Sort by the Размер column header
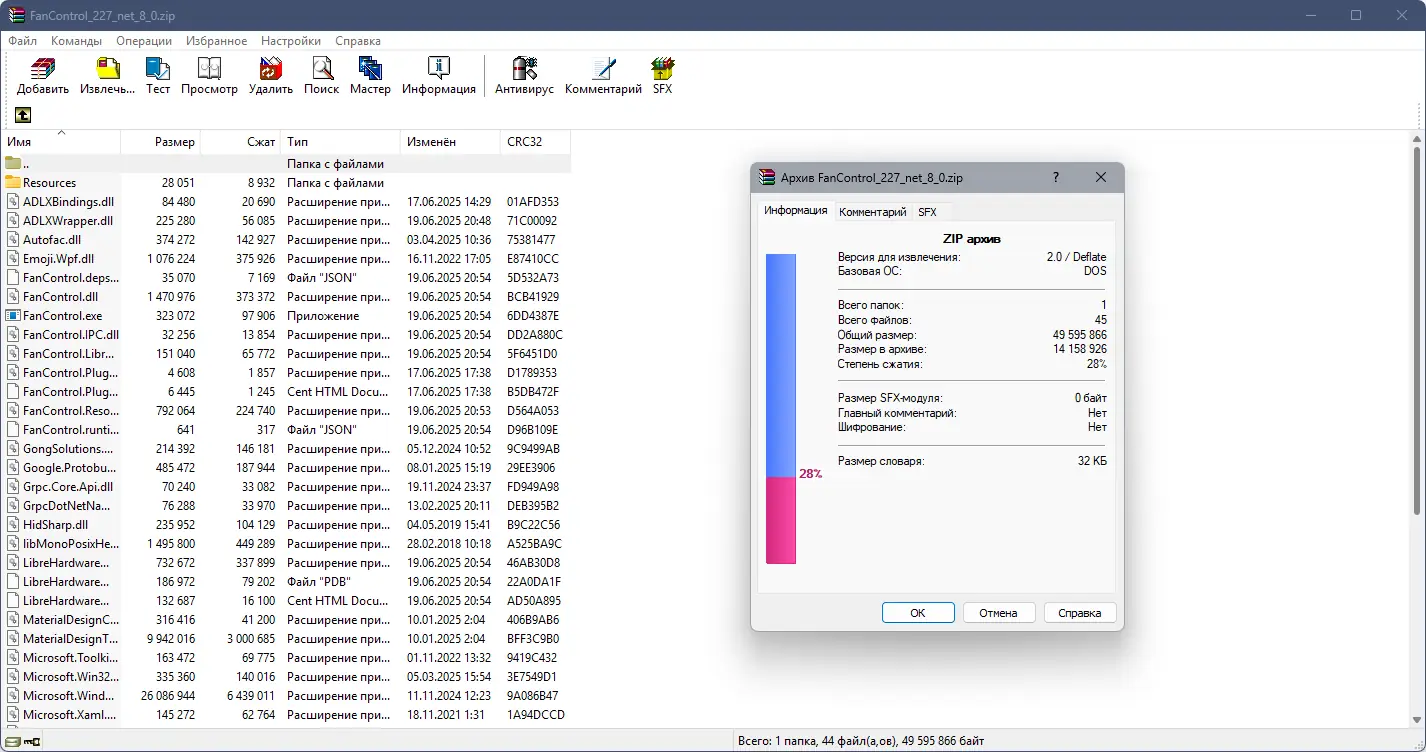 pos(161,142)
